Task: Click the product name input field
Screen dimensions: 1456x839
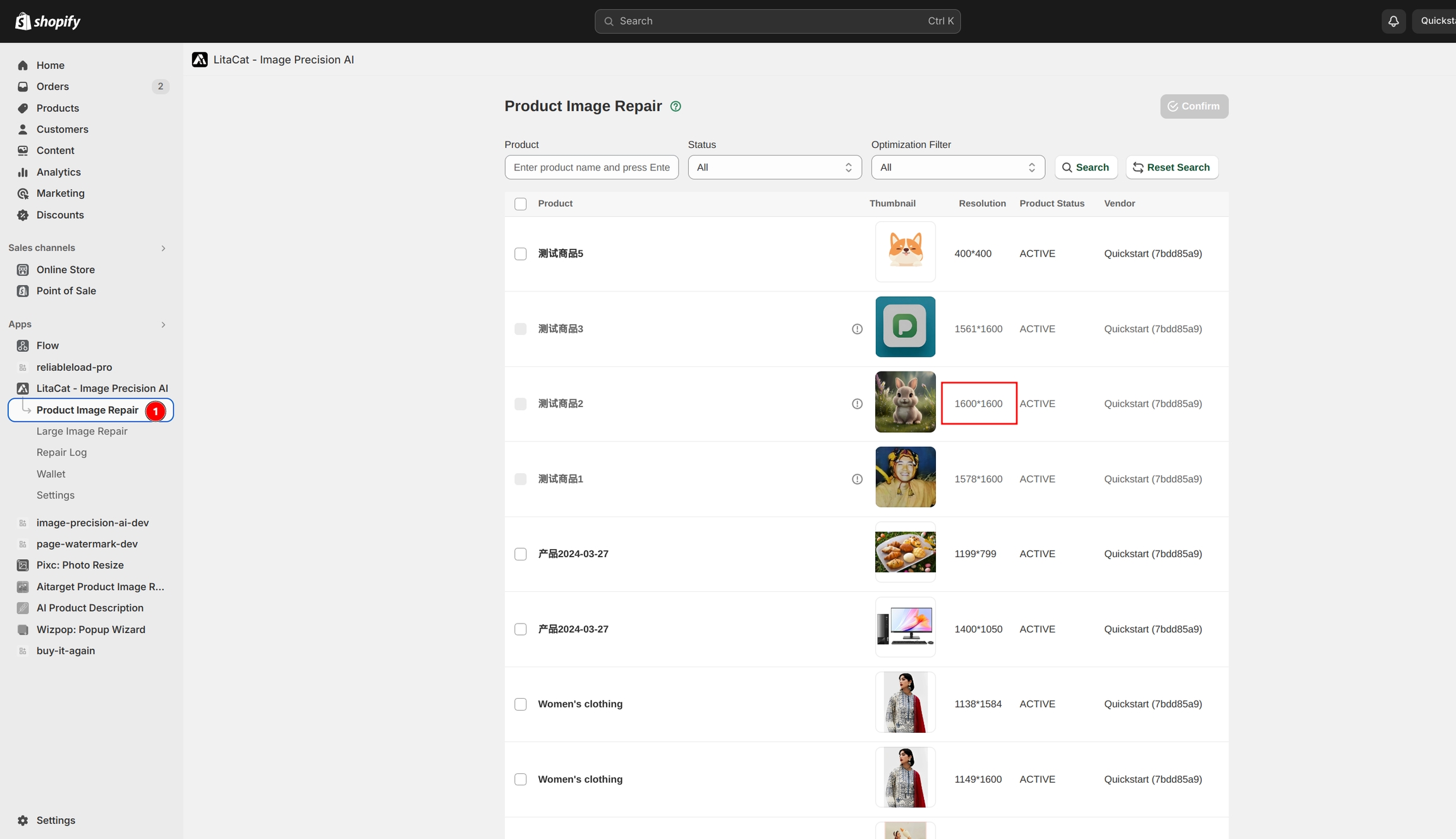Action: [591, 167]
